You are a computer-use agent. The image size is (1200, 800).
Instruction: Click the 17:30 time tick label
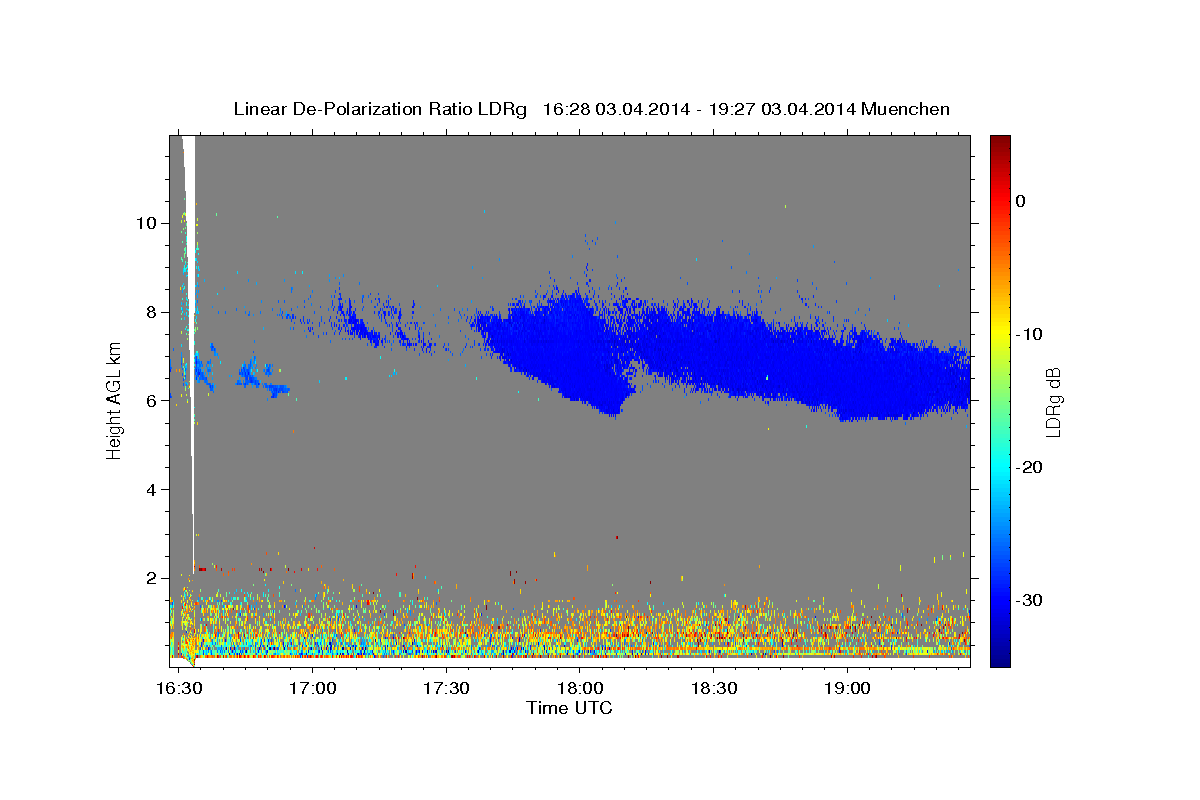click(445, 688)
